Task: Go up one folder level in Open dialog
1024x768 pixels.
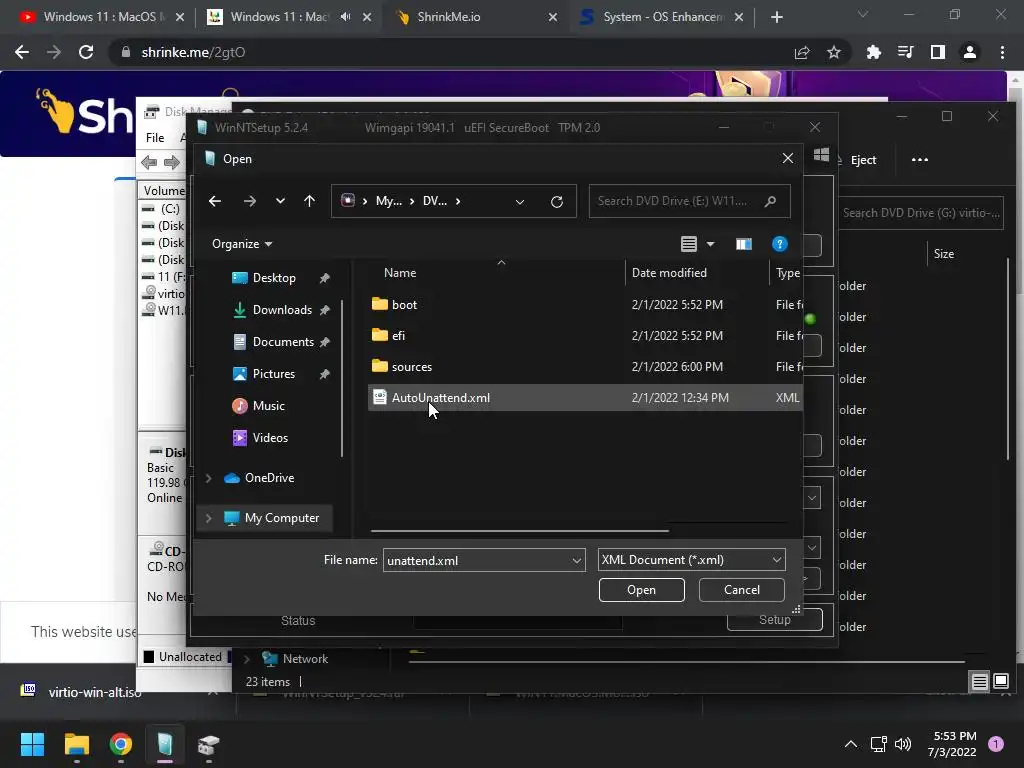Action: tap(310, 201)
